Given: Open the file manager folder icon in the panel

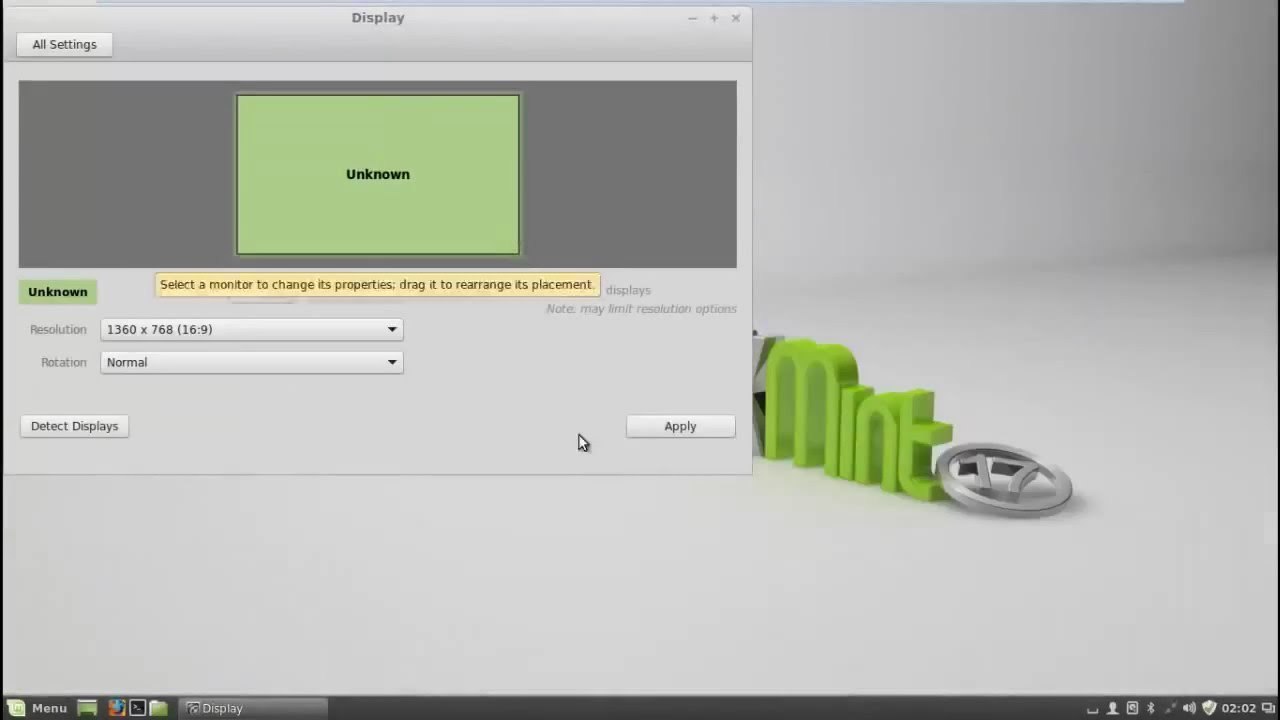Looking at the screenshot, I should (158, 708).
